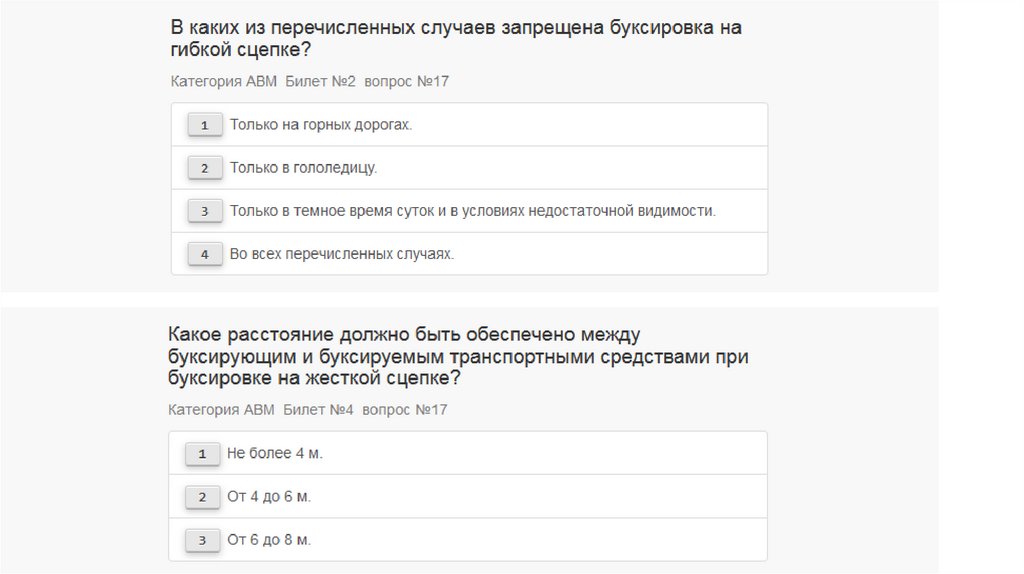Select answer text "От 6 до 8 м."

pos(269,539)
